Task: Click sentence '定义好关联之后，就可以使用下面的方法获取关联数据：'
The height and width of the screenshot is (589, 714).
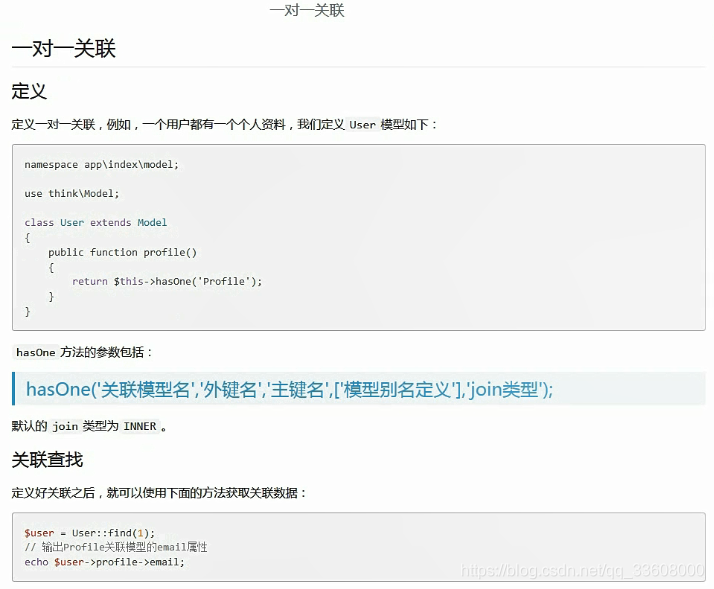Action: click(159, 493)
